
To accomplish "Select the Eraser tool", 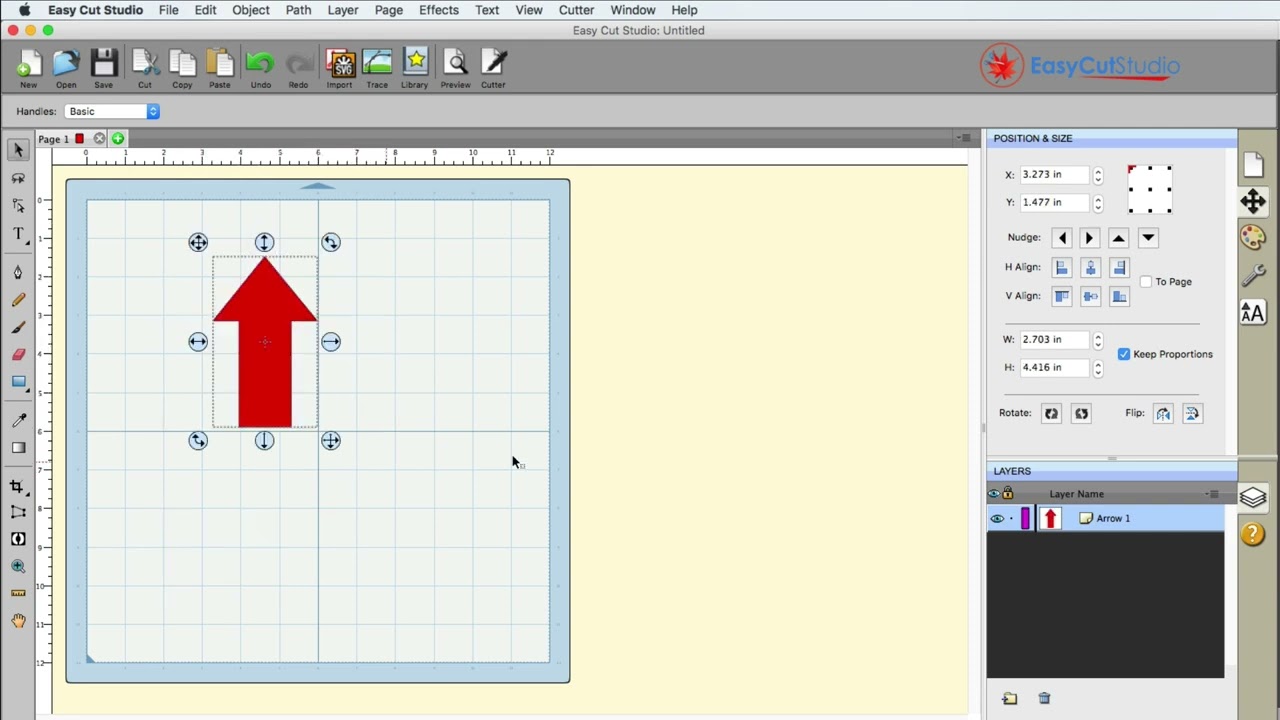I will [x=18, y=354].
